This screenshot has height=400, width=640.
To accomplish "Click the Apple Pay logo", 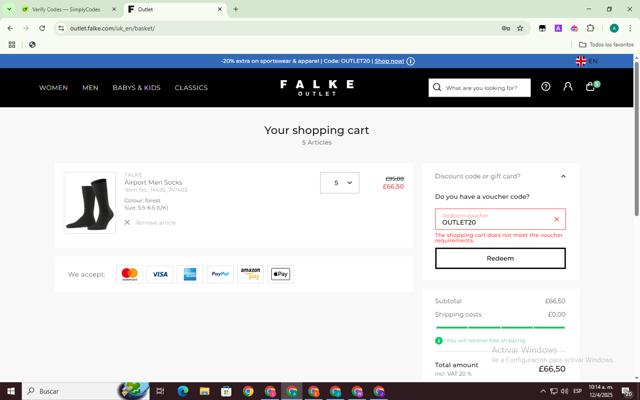I will tap(280, 274).
